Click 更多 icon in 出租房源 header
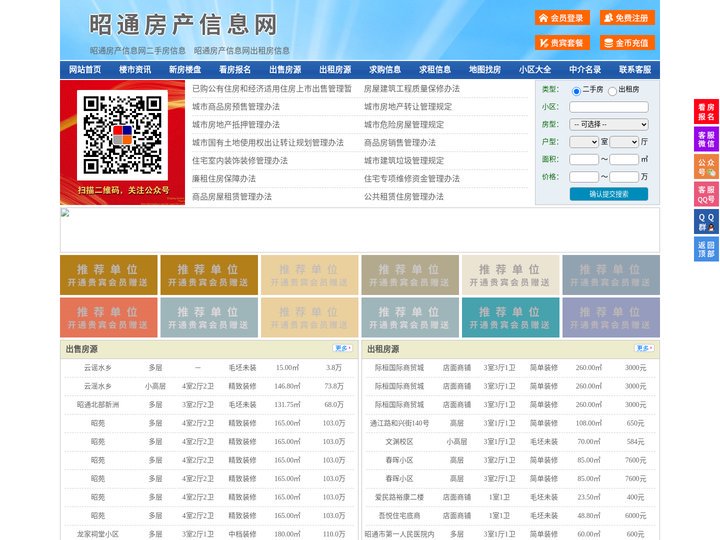720x540 pixels. pyautogui.click(x=644, y=348)
